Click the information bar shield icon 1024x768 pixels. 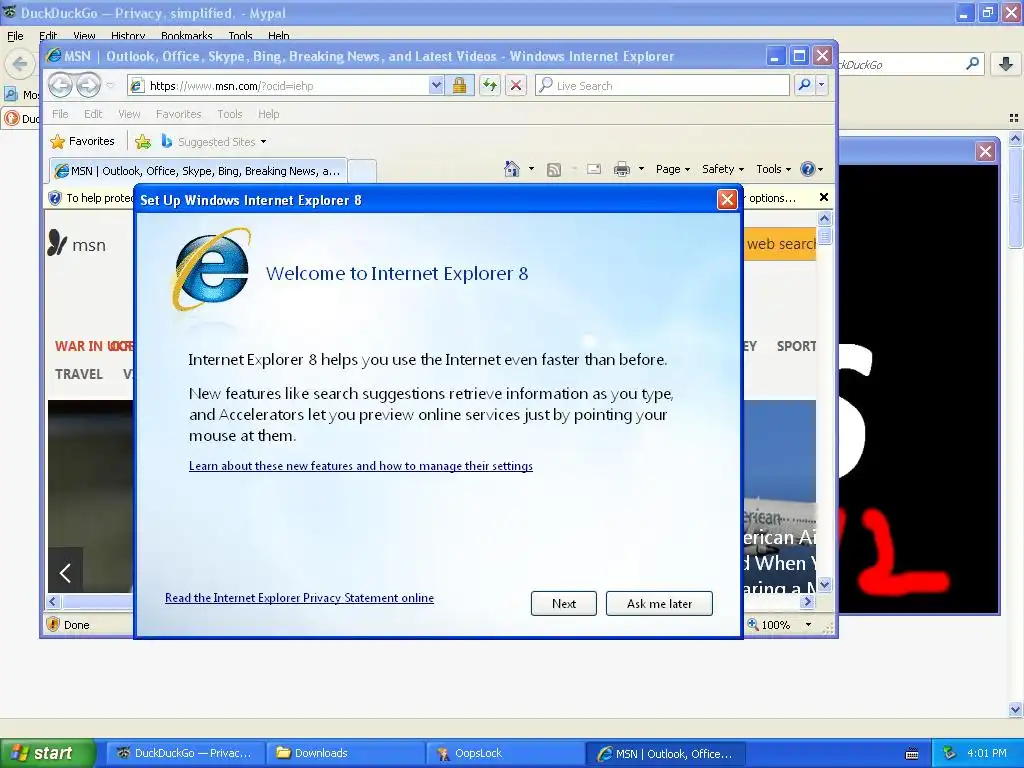pos(56,198)
